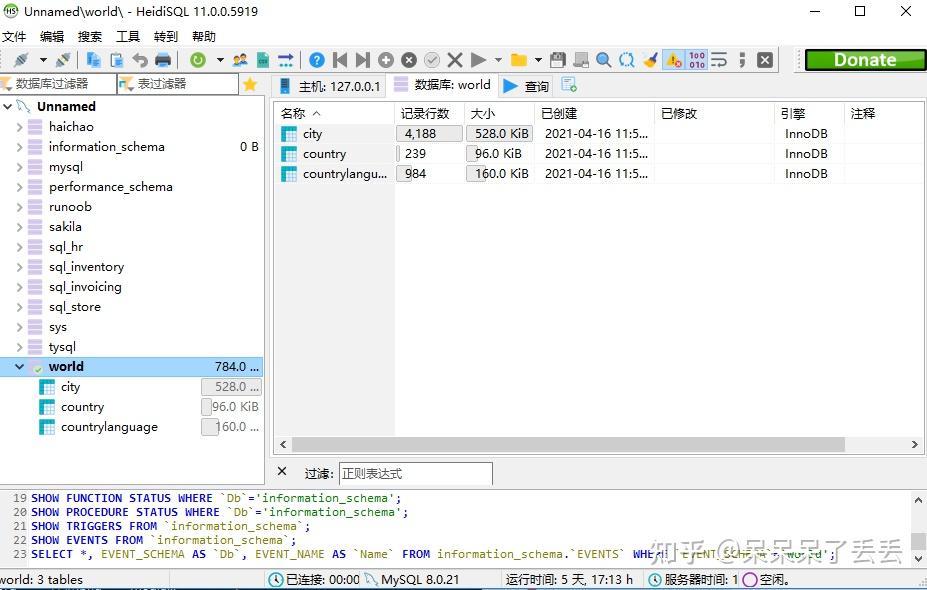Open the 工具 menu
The height and width of the screenshot is (590, 927).
128,36
